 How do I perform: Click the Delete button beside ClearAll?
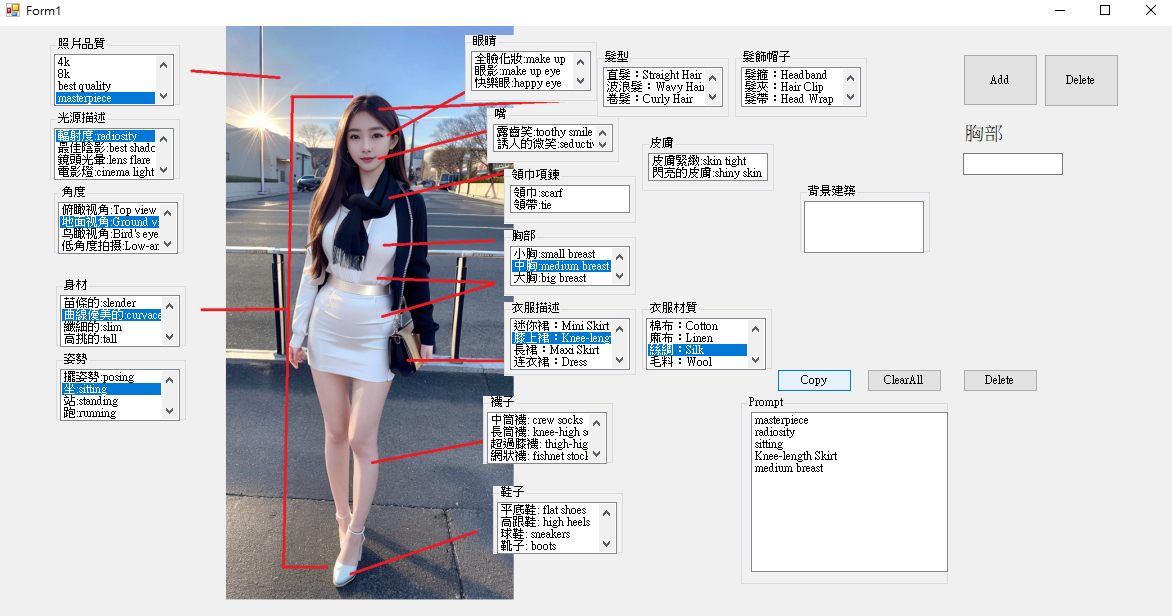pyautogui.click(x=999, y=380)
